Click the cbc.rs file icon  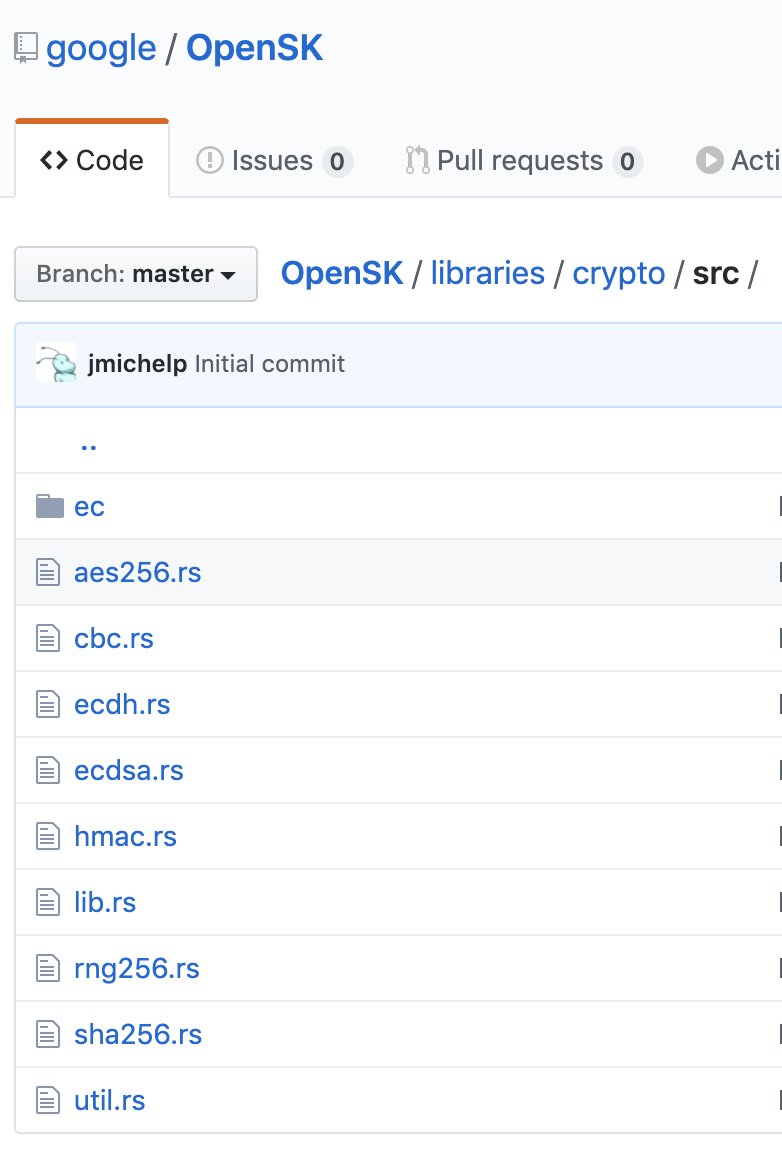48,639
